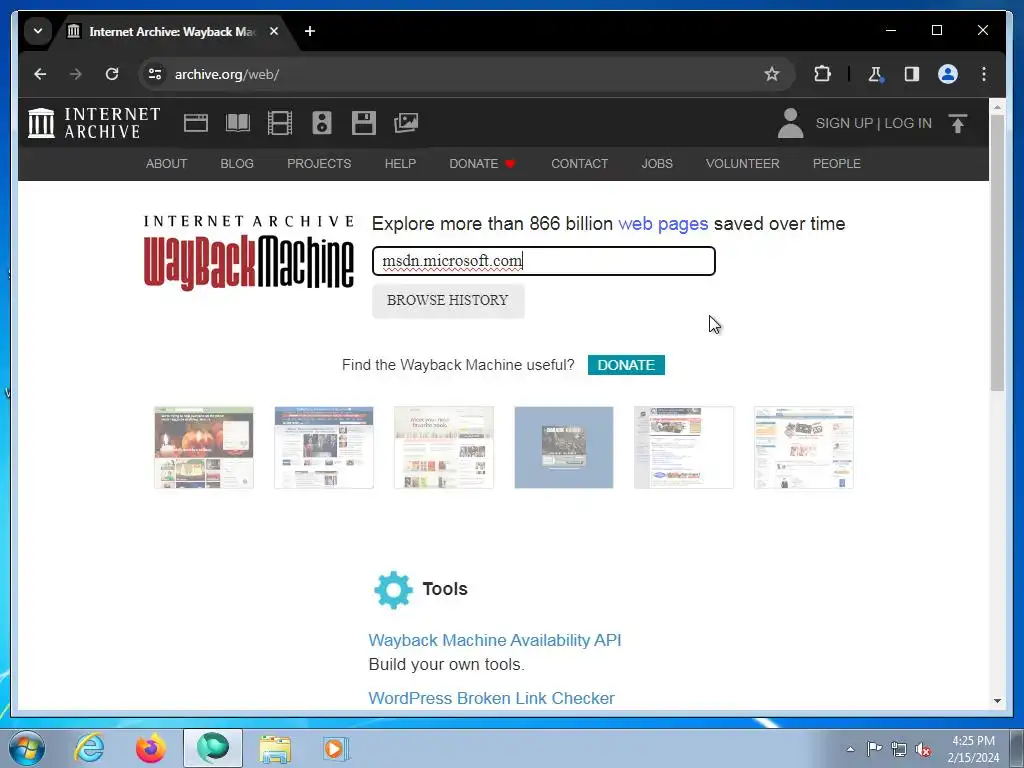Click the BROWSE HISTORY button

[x=448, y=300]
